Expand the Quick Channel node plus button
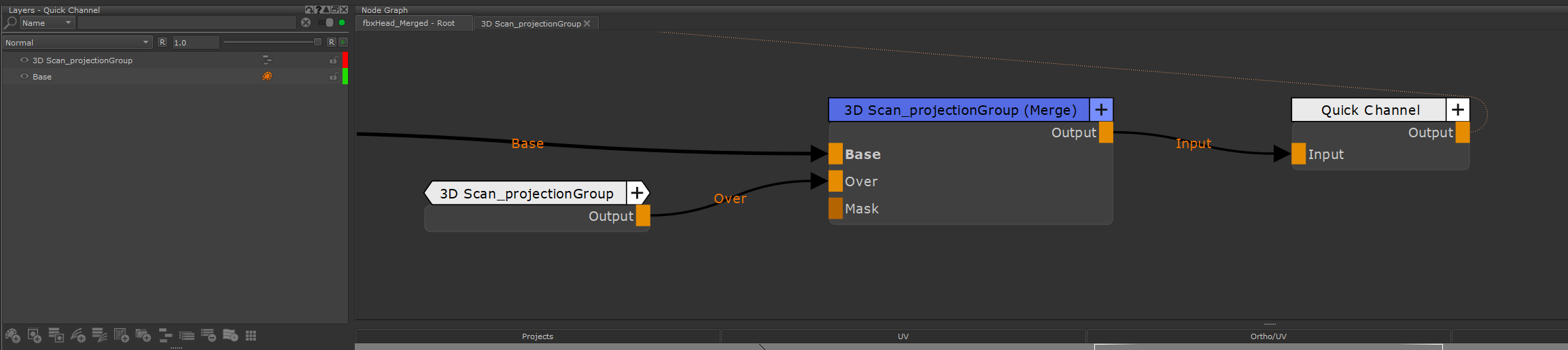Viewport: 1568px width, 350px height. 1458,109
